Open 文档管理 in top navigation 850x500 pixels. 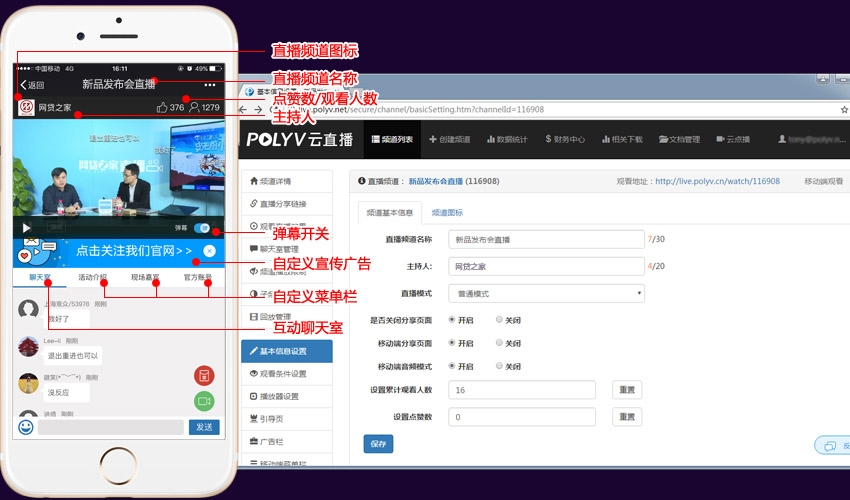coord(679,139)
